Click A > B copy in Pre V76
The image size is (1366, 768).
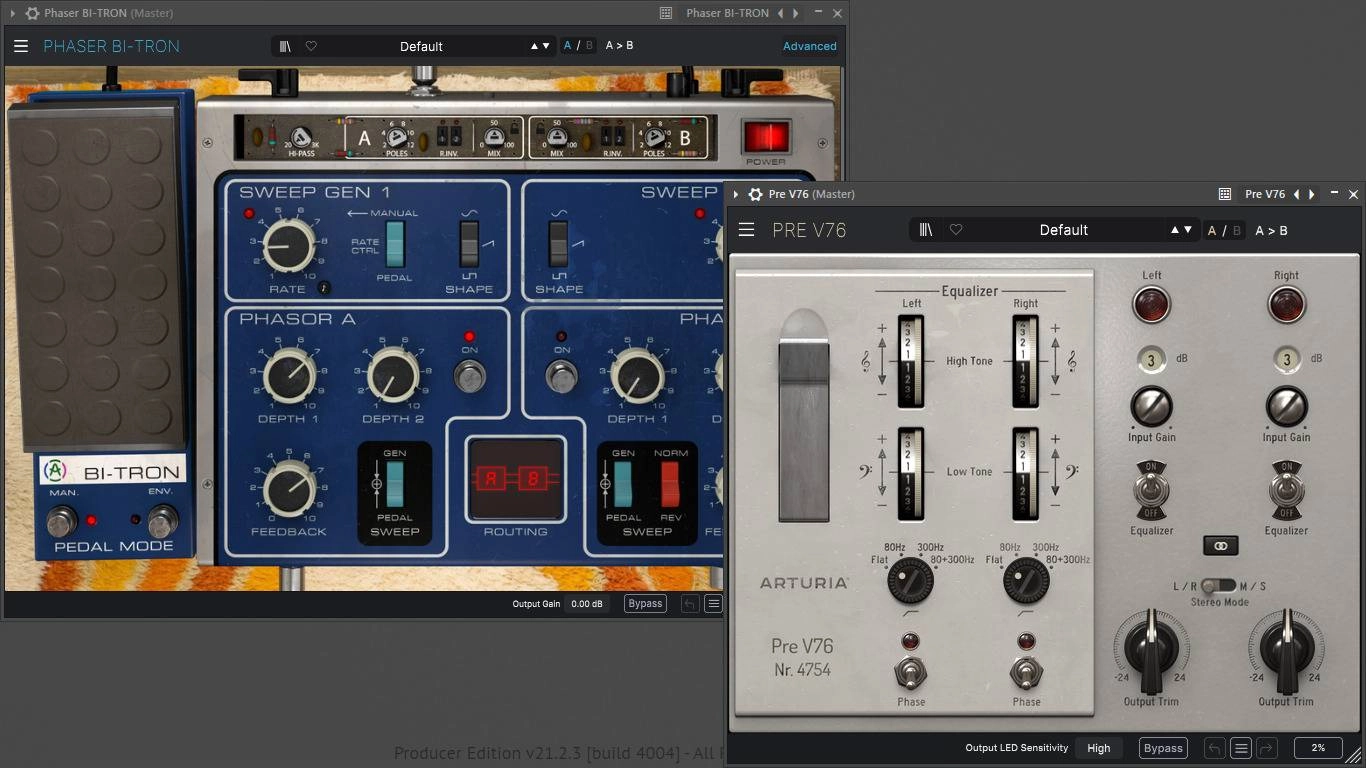[x=1271, y=230]
